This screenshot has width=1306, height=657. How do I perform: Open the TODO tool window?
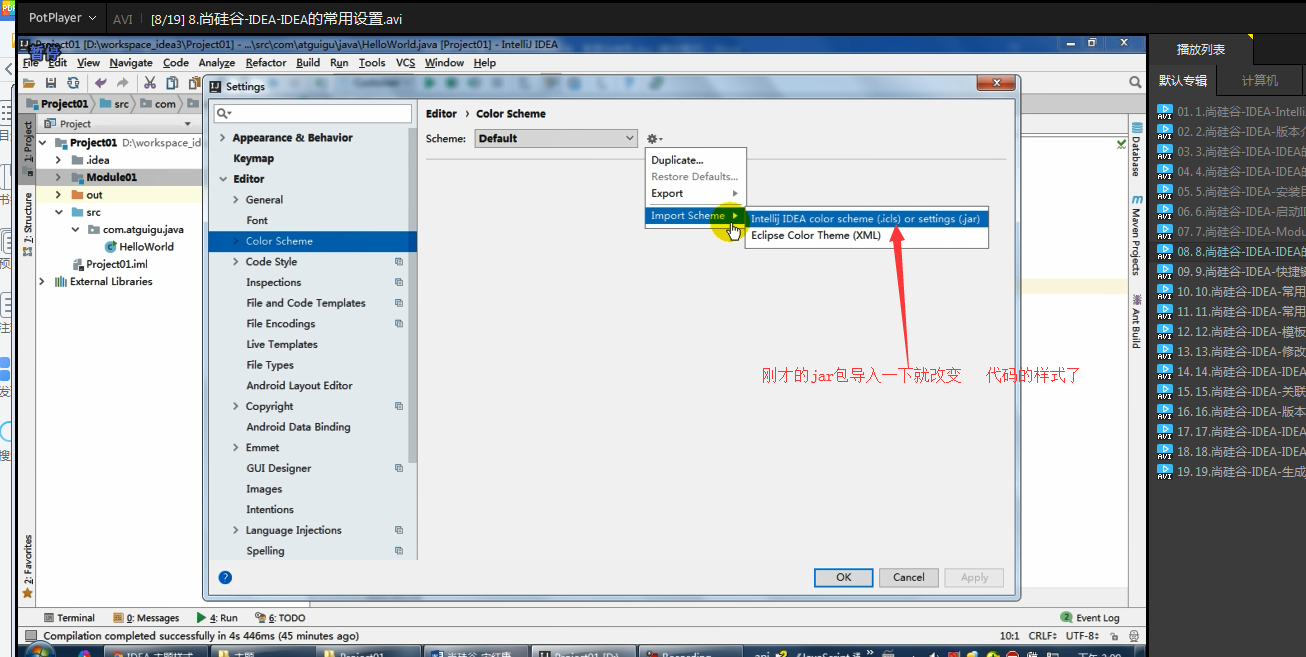(280, 618)
